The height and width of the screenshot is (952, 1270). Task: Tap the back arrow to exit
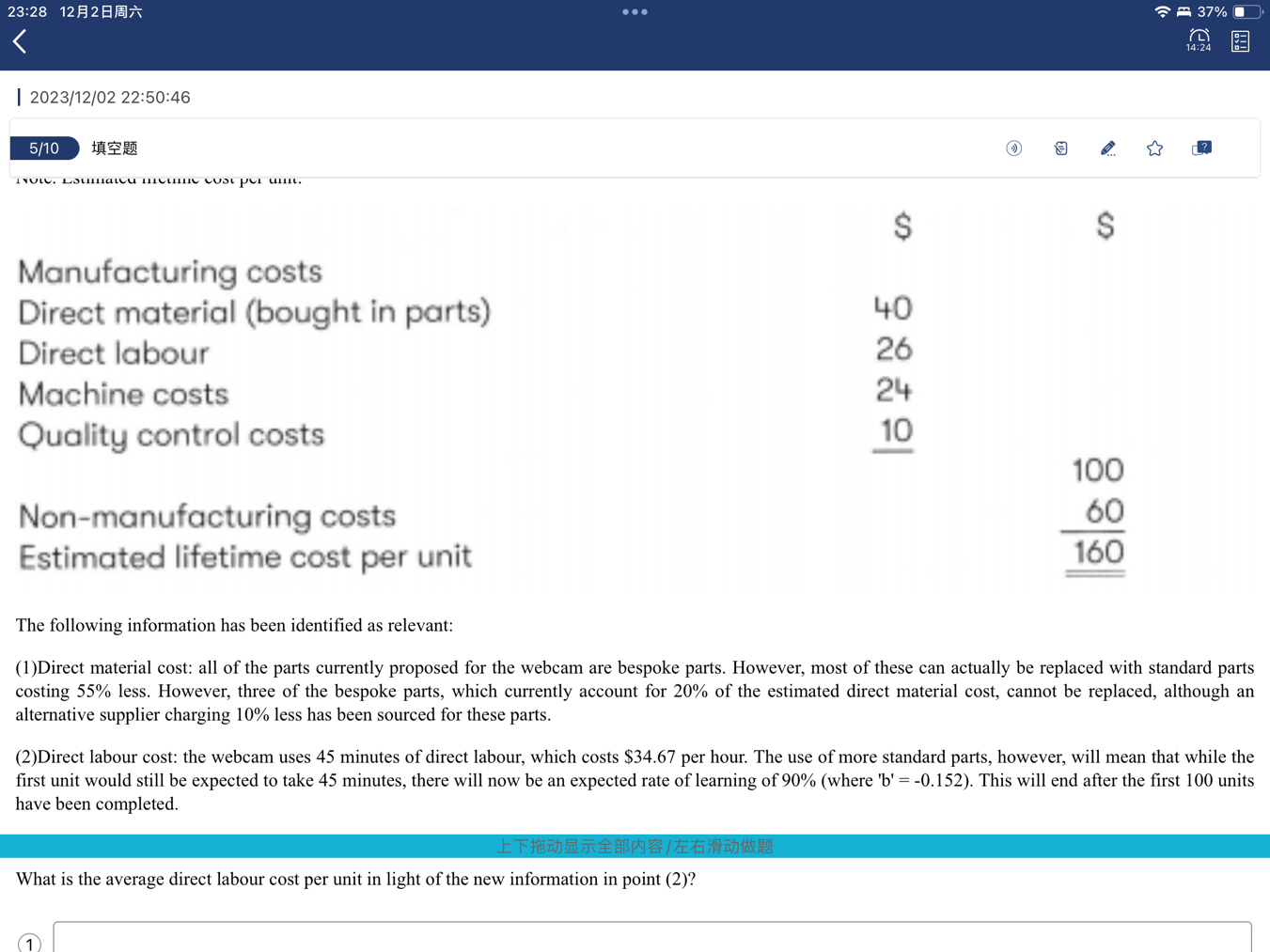(20, 41)
